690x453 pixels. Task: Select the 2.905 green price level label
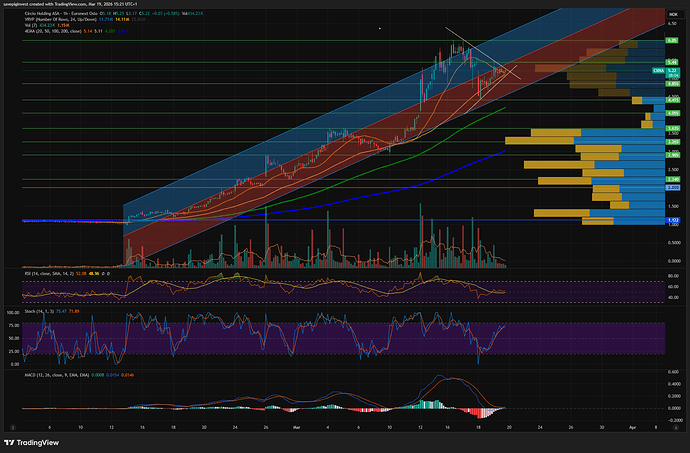[x=672, y=155]
